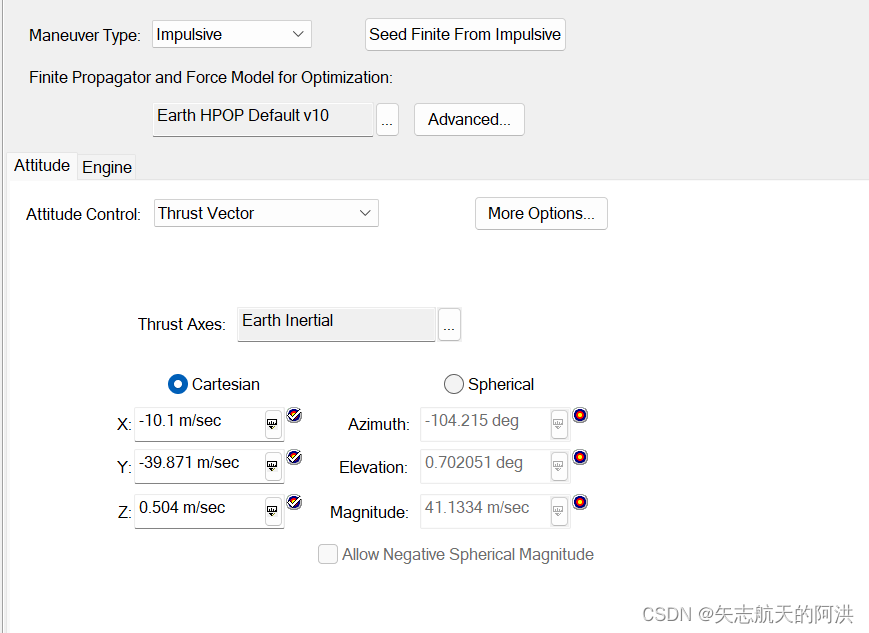
Task: Click the checked bullseye icon next to Y field
Action: pos(294,457)
